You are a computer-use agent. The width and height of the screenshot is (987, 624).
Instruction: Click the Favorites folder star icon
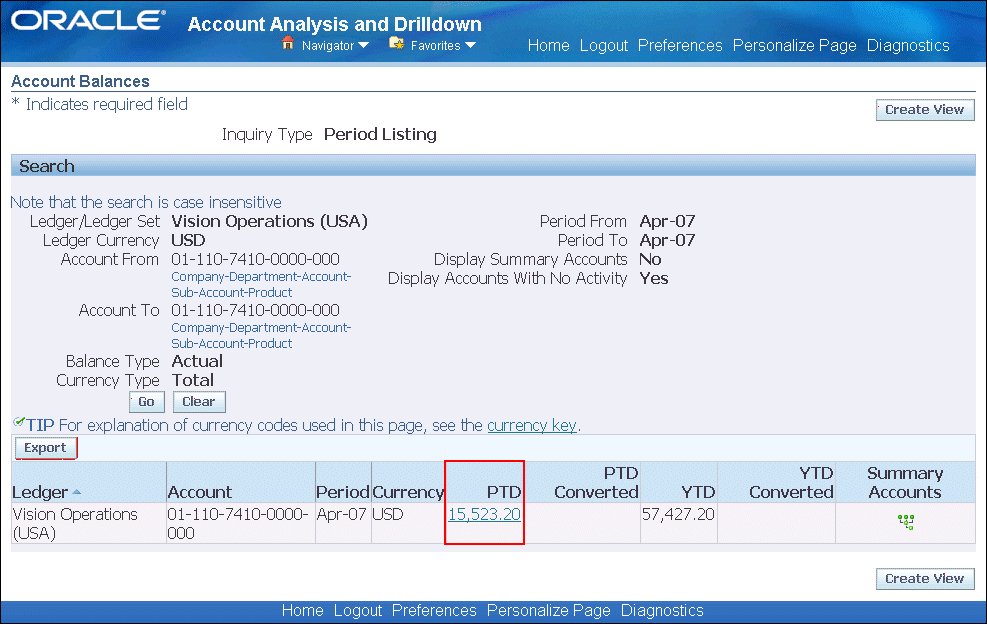click(396, 43)
